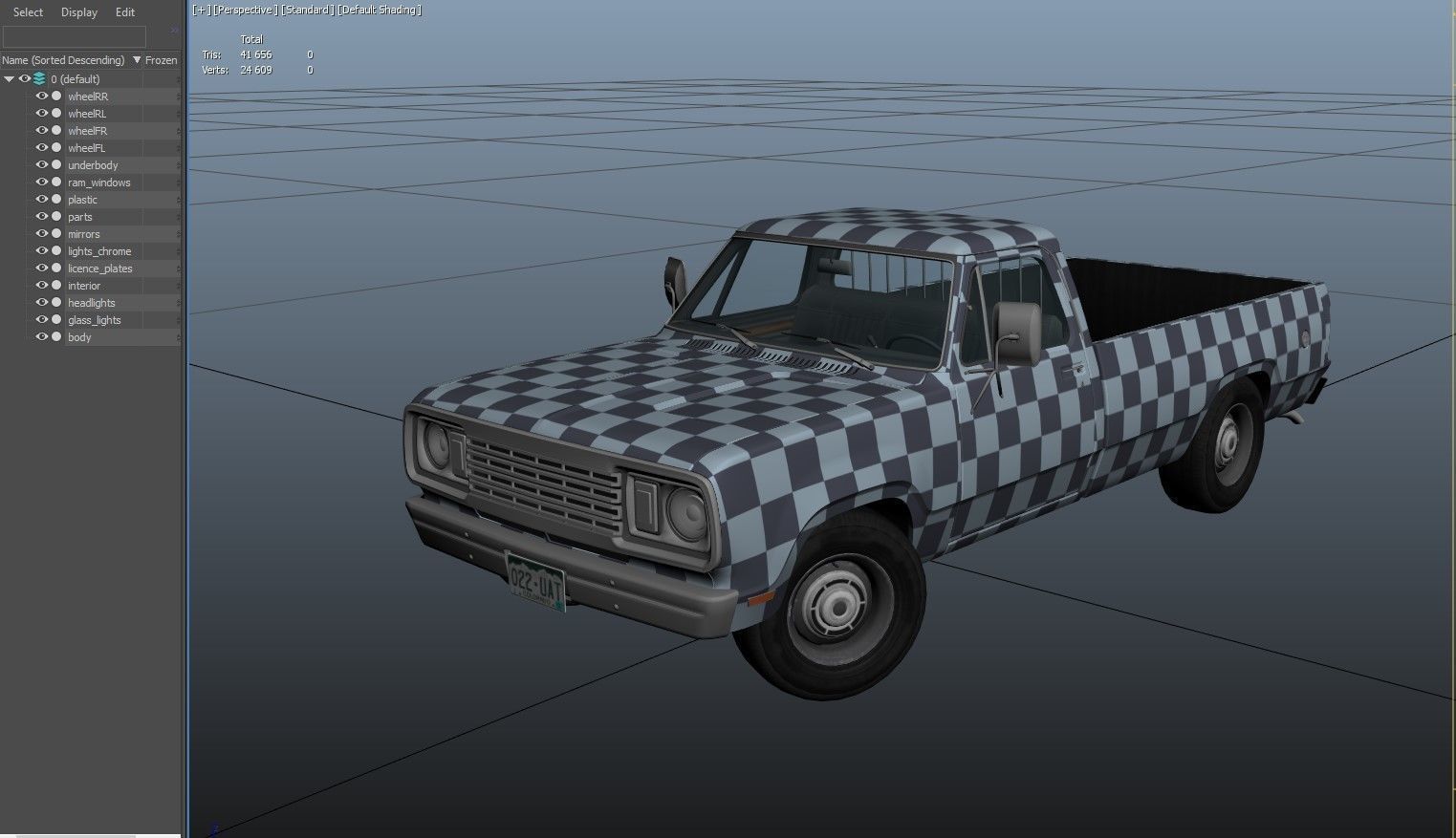Image resolution: width=1456 pixels, height=838 pixels.
Task: Toggle underbody visibility eye
Action: (42, 165)
